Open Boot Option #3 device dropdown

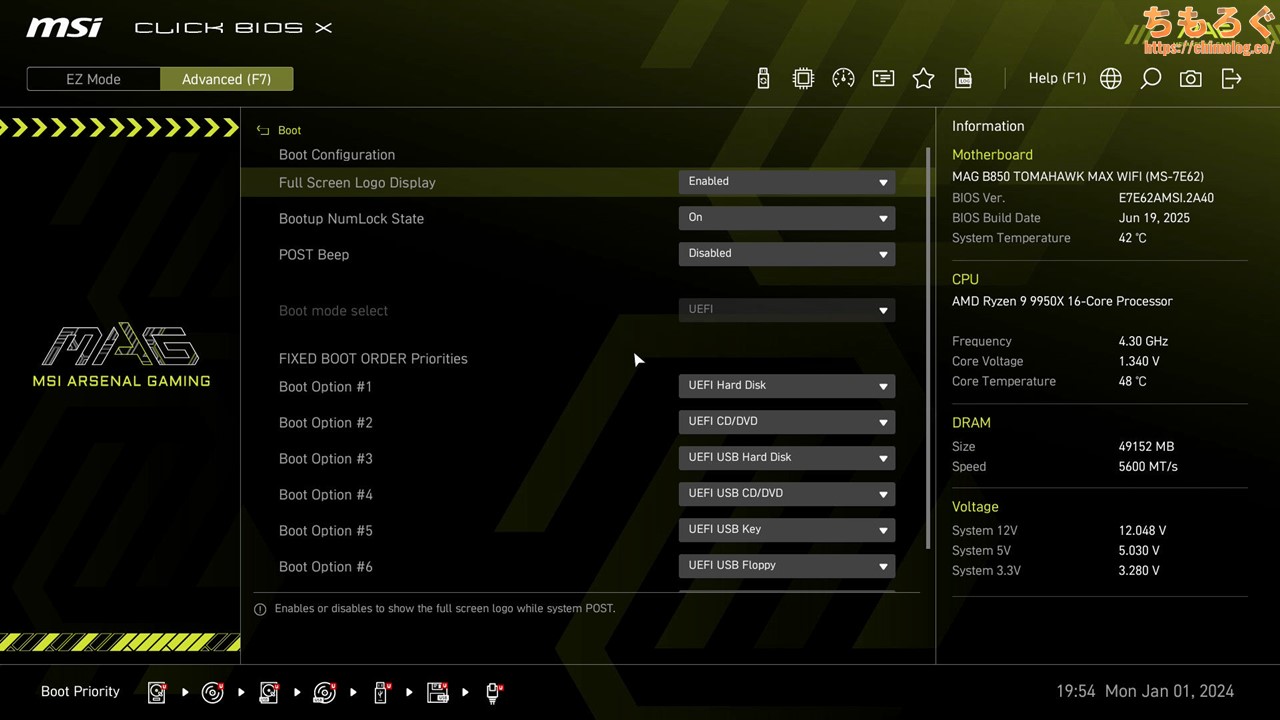(786, 458)
